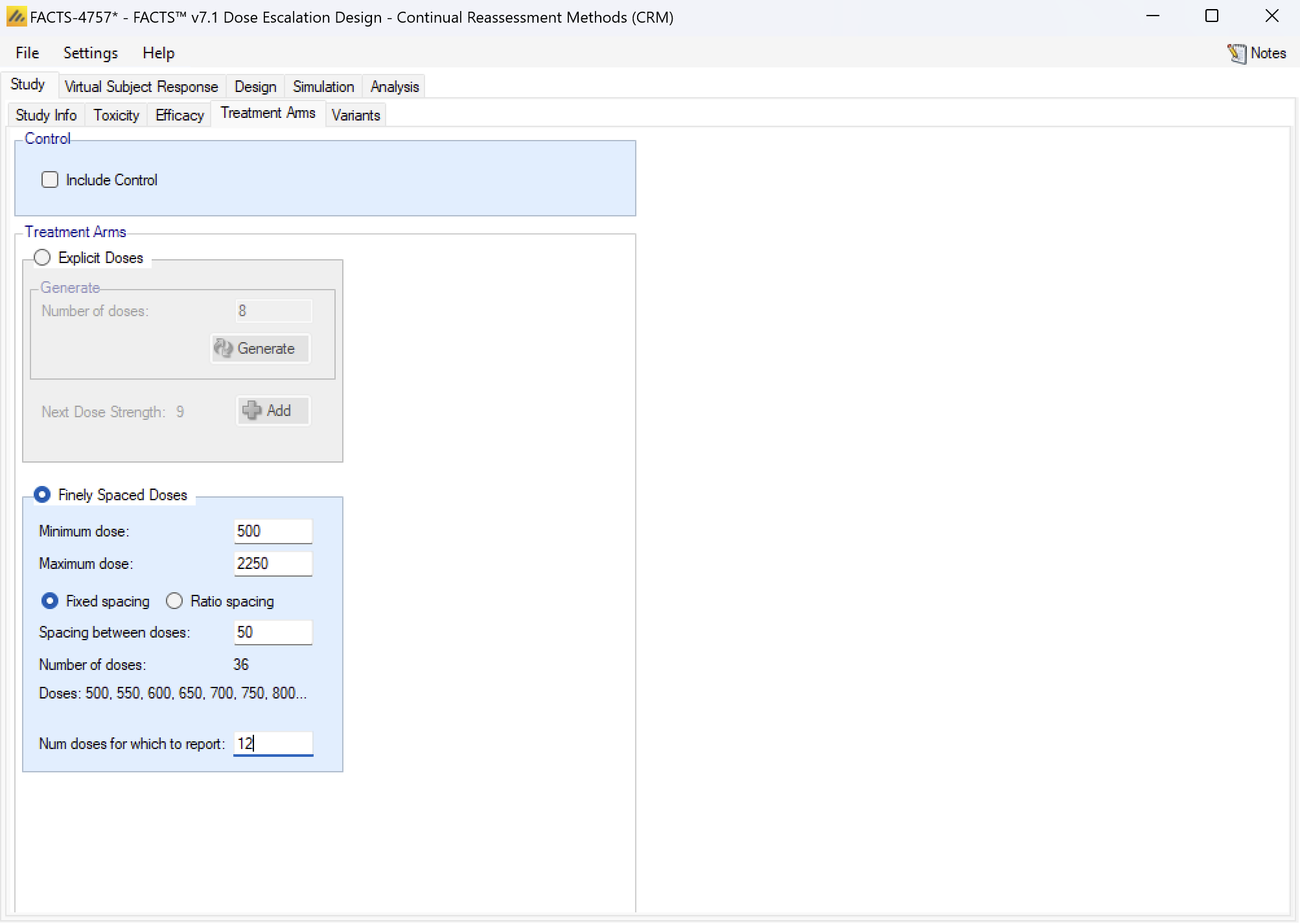
Task: Switch to the Simulation tab
Action: pyautogui.click(x=323, y=87)
